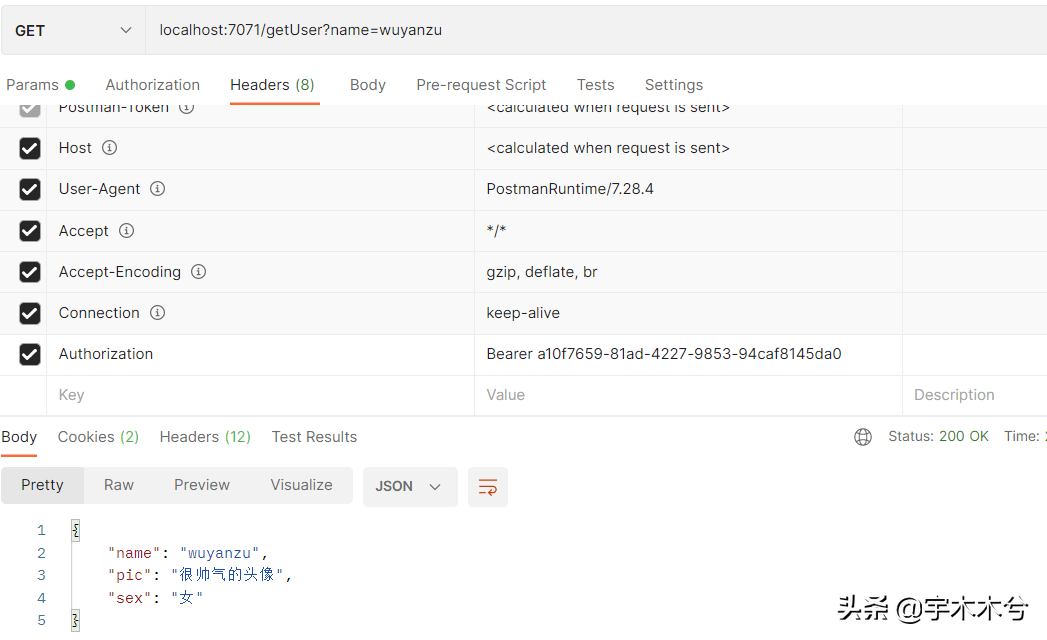Uncheck the Host header checkbox
Viewport: 1047px width, 640px height.
[x=29, y=147]
